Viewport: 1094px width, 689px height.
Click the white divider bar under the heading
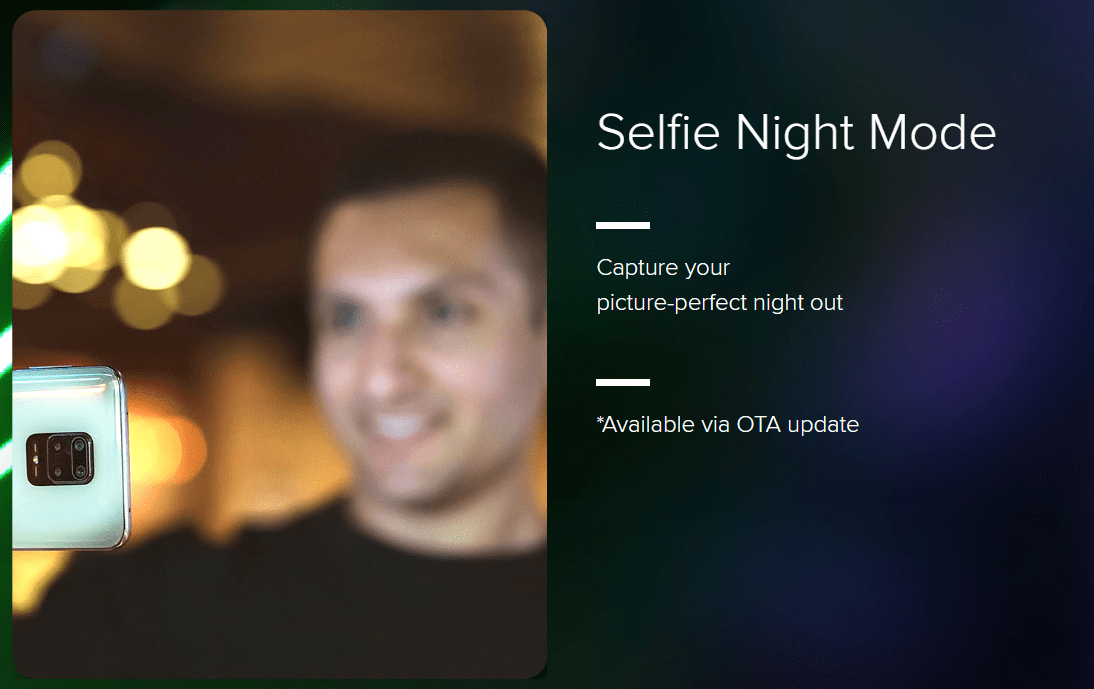[x=623, y=225]
